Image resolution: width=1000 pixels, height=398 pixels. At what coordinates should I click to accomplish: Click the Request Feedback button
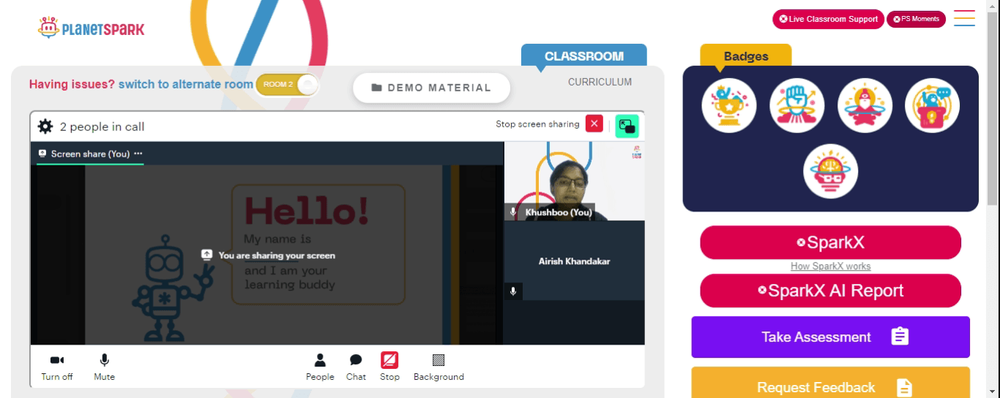[x=830, y=384]
